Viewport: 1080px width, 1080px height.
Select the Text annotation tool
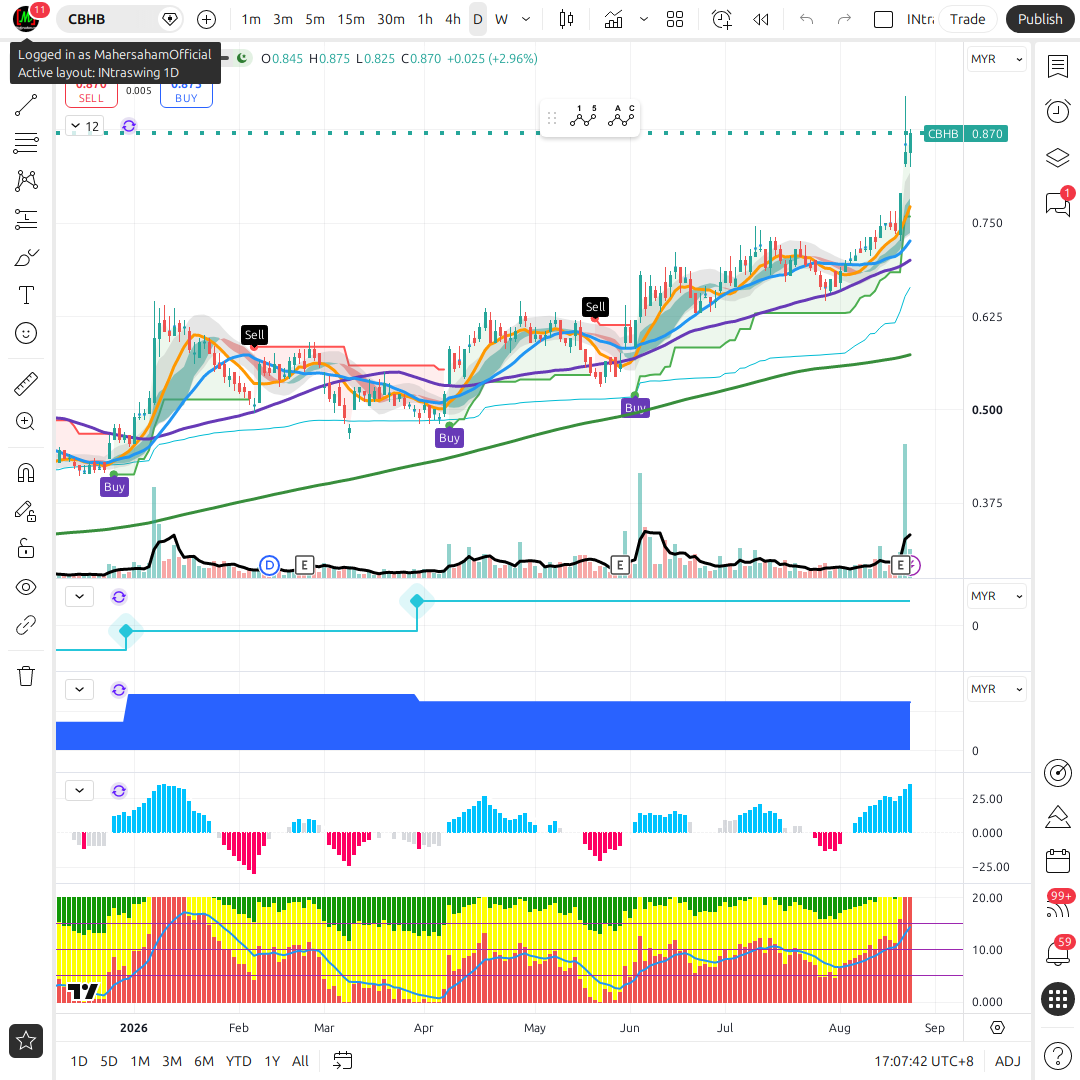point(26,295)
